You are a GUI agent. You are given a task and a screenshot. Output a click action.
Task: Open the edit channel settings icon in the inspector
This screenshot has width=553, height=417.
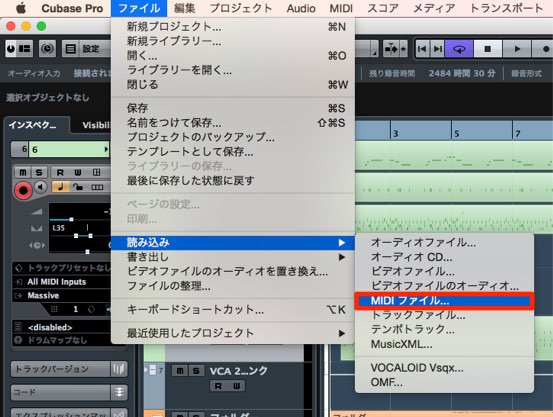tap(96, 173)
